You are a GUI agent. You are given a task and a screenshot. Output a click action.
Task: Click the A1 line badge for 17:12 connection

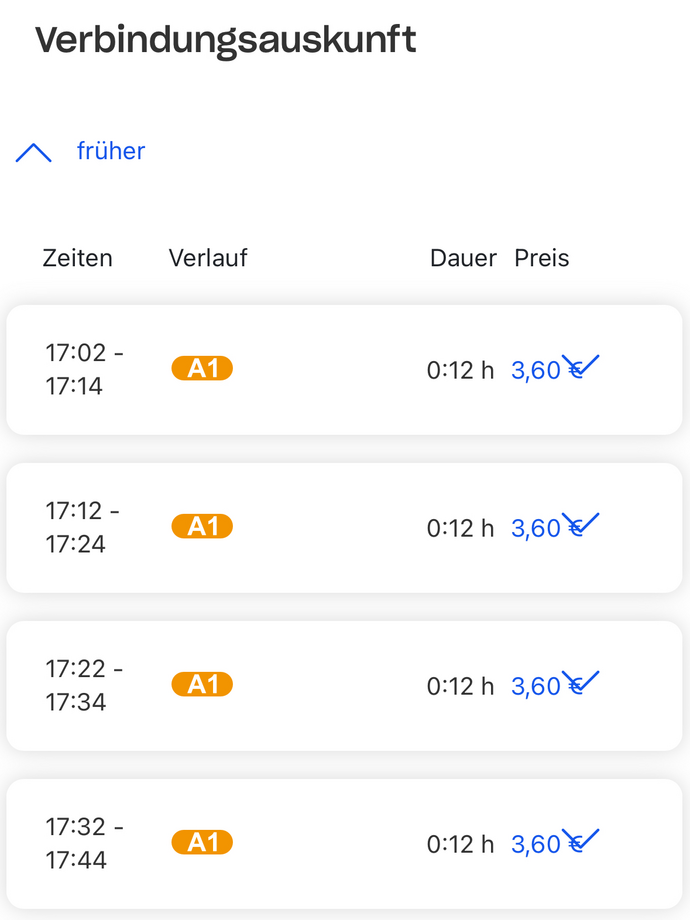pyautogui.click(x=202, y=527)
